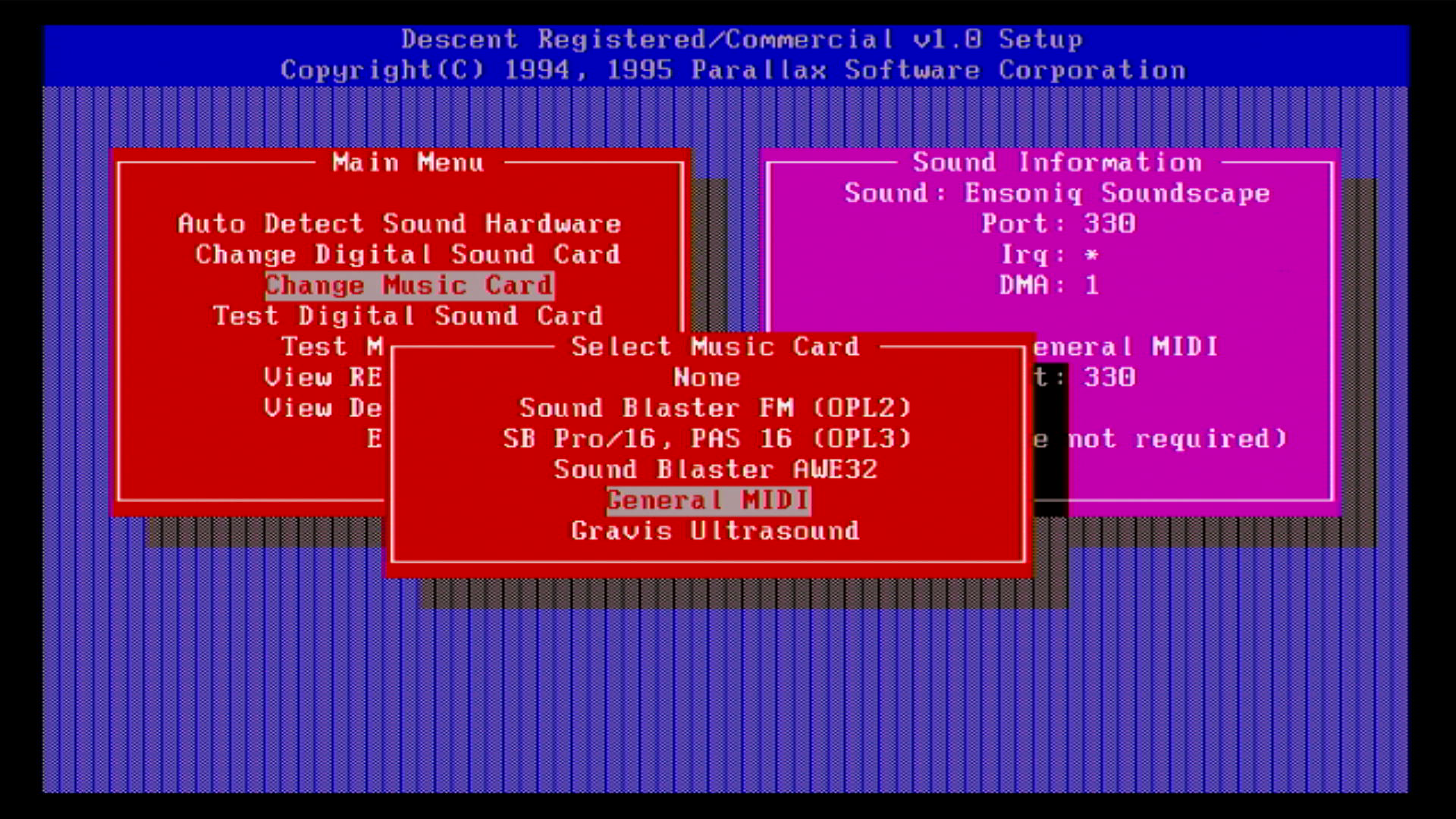Click the Descent Setup title header
1456x819 pixels.
pyautogui.click(x=742, y=39)
